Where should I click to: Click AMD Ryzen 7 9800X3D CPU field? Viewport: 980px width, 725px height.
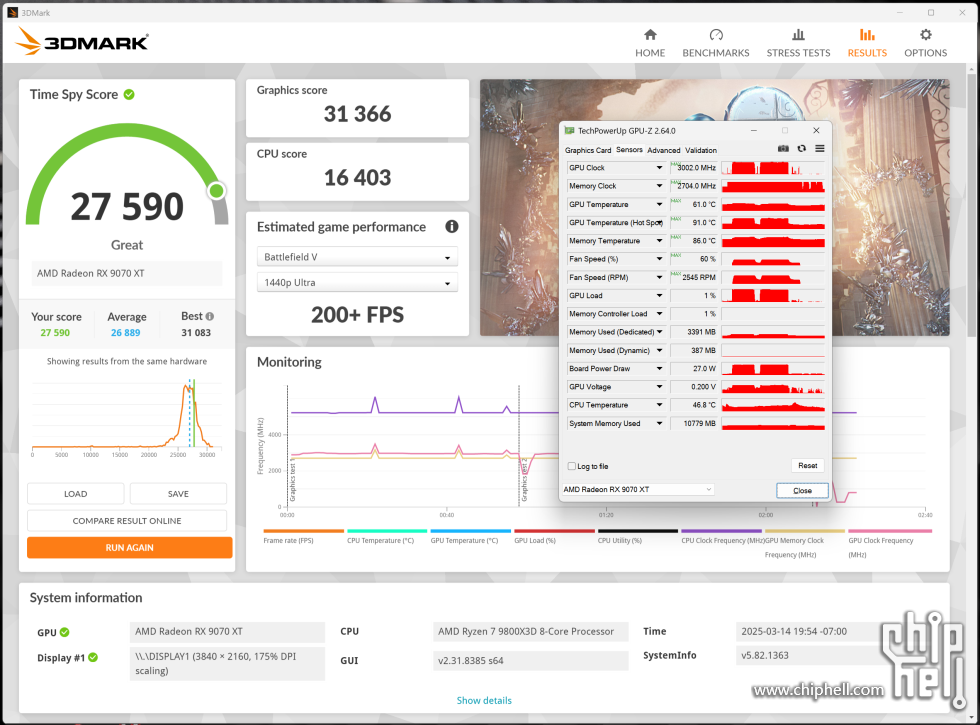tap(530, 632)
